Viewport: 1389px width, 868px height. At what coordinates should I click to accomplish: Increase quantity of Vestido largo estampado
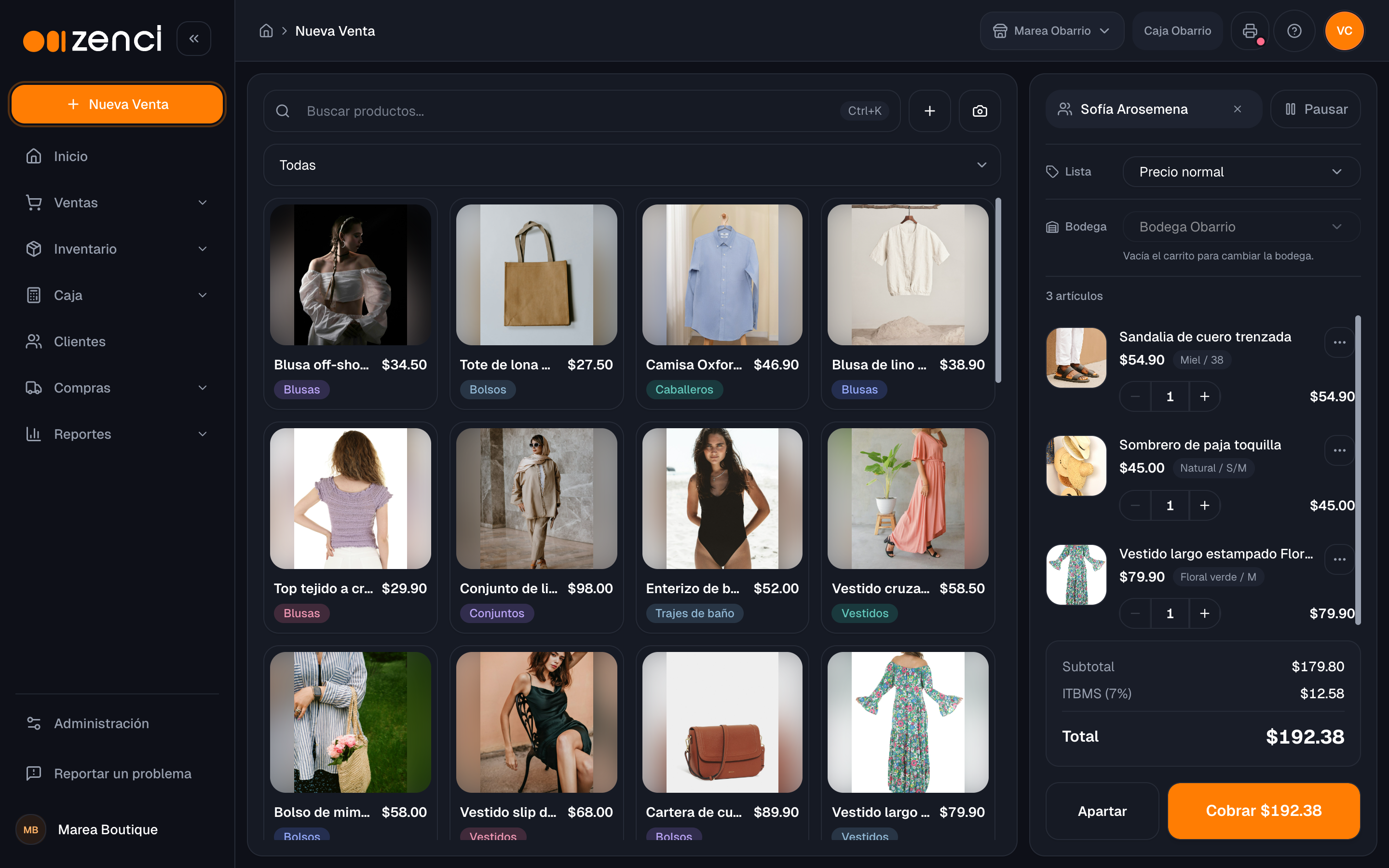[x=1204, y=613]
